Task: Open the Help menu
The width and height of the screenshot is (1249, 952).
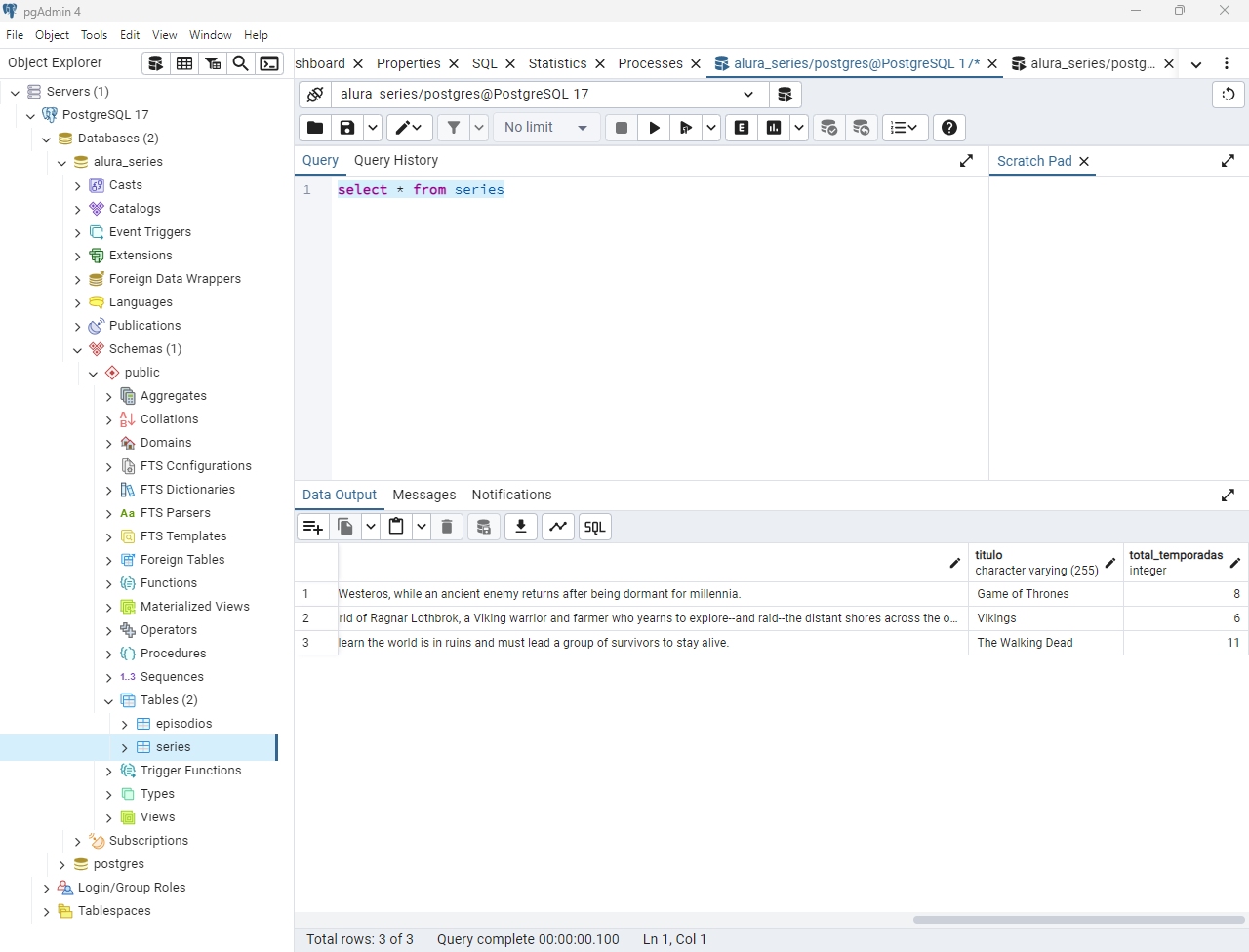Action: pyautogui.click(x=256, y=35)
